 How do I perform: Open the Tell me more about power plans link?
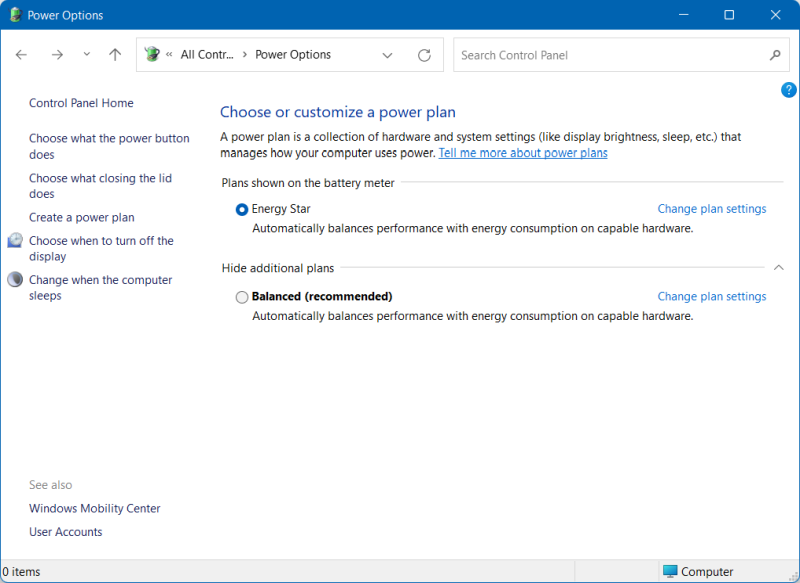pos(523,152)
